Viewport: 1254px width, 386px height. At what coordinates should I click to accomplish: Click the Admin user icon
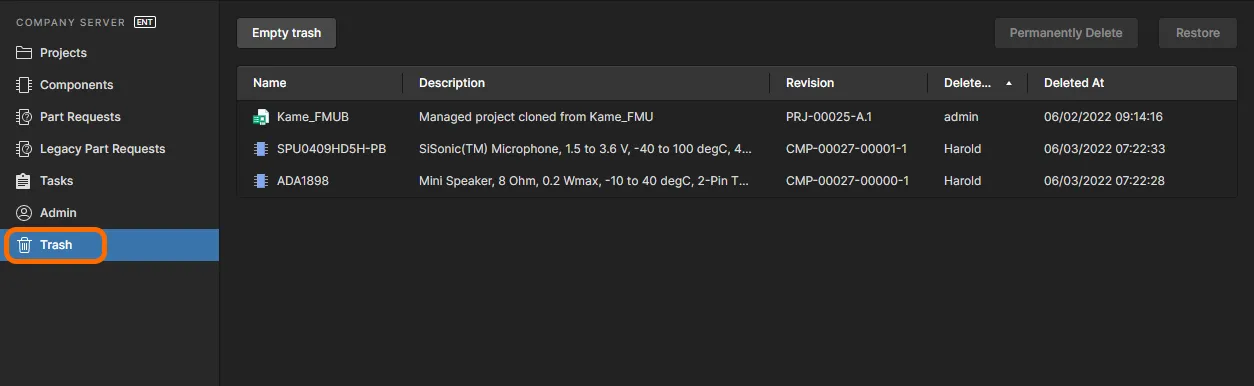[x=24, y=213]
